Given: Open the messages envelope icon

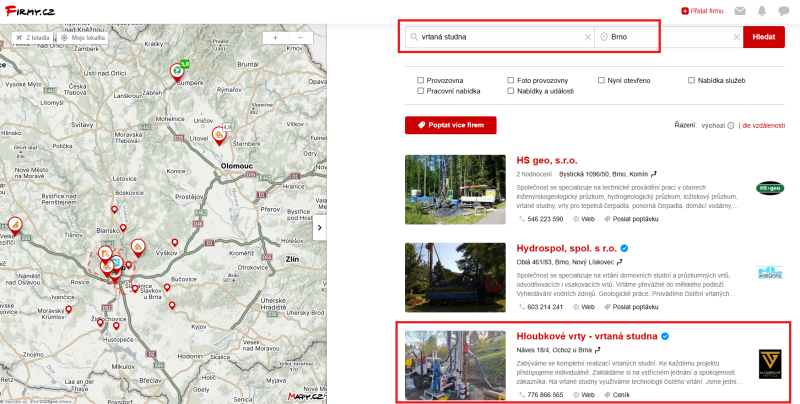Looking at the screenshot, I should coord(740,11).
